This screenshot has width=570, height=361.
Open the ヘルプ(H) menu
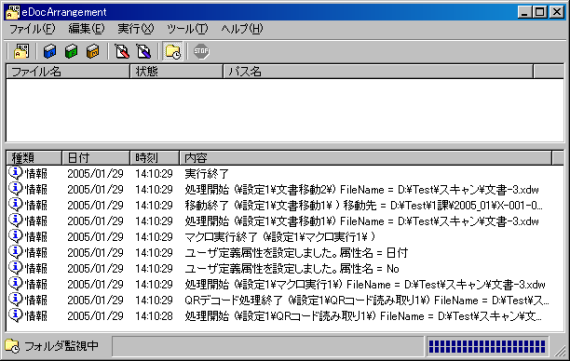click(242, 29)
